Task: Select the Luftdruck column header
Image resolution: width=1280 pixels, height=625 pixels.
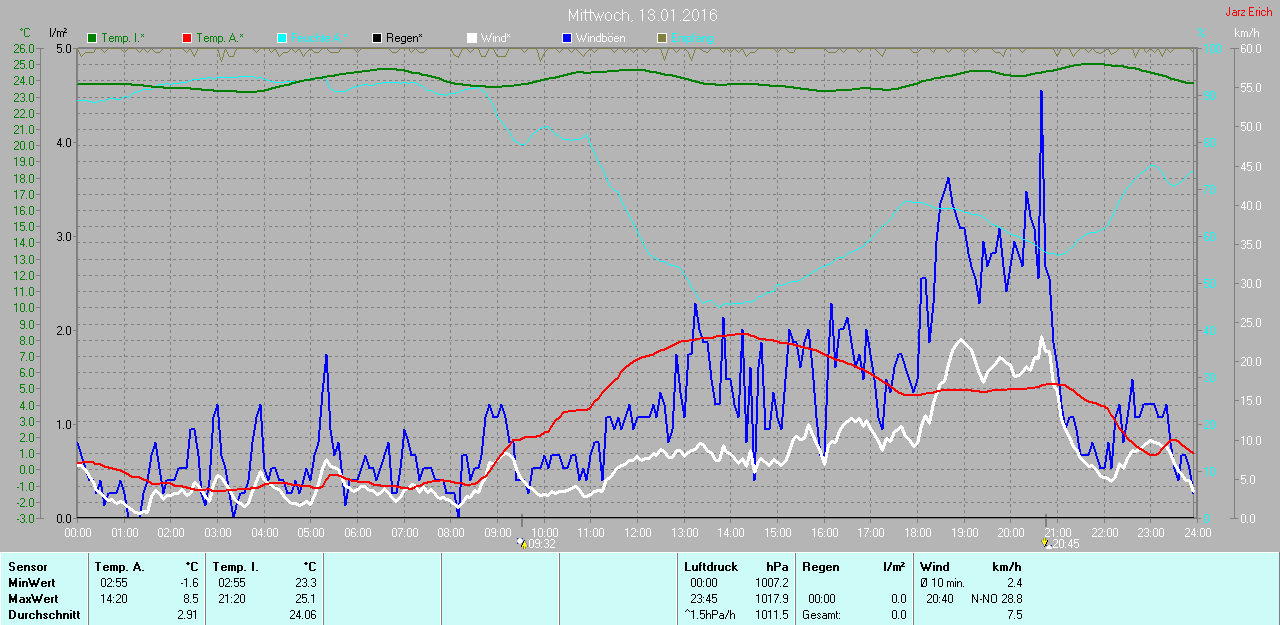Action: tap(710, 567)
